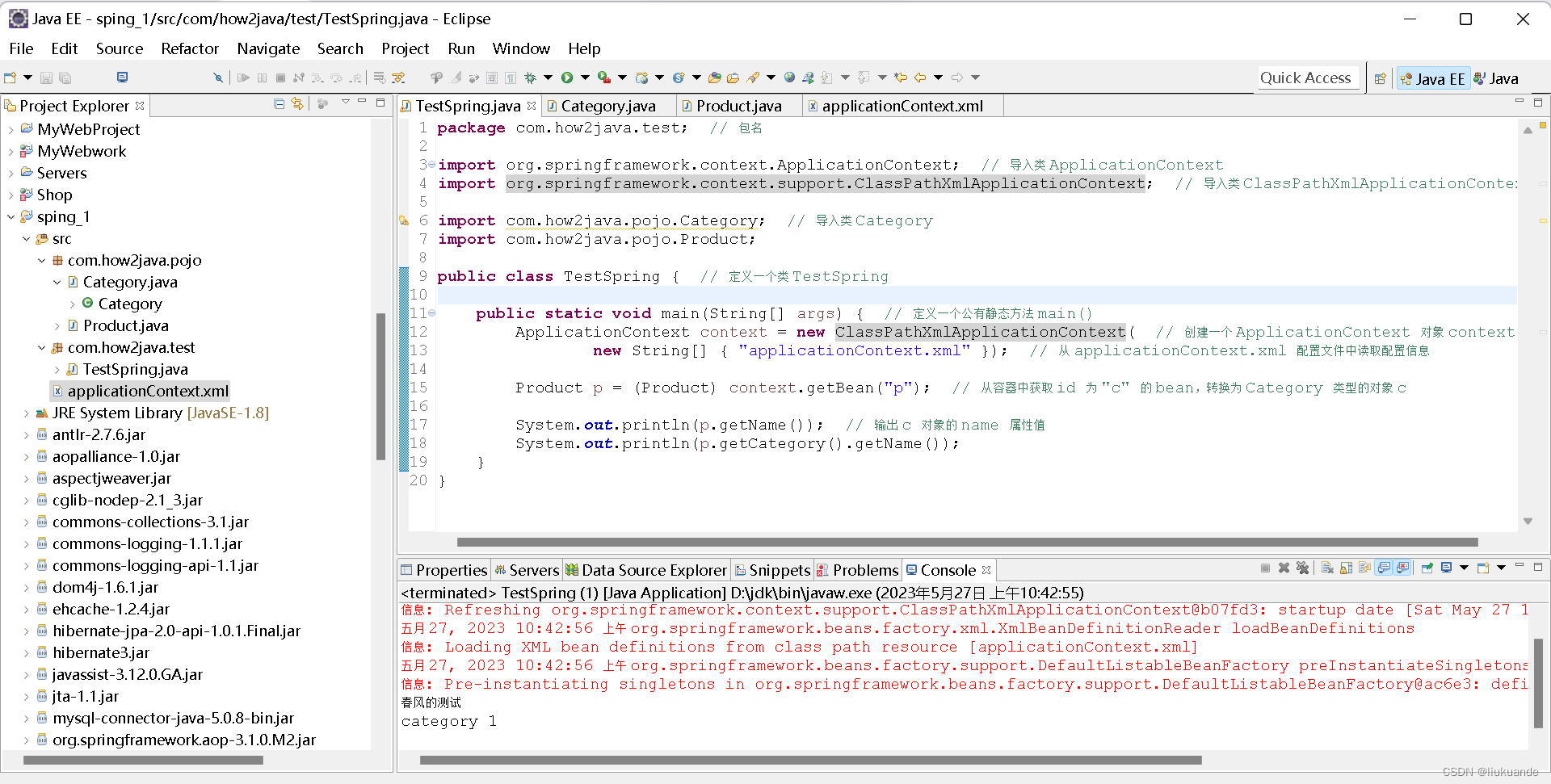Click the Search flashlight toolbar icon
The width and height of the screenshot is (1551, 784).
click(753, 78)
